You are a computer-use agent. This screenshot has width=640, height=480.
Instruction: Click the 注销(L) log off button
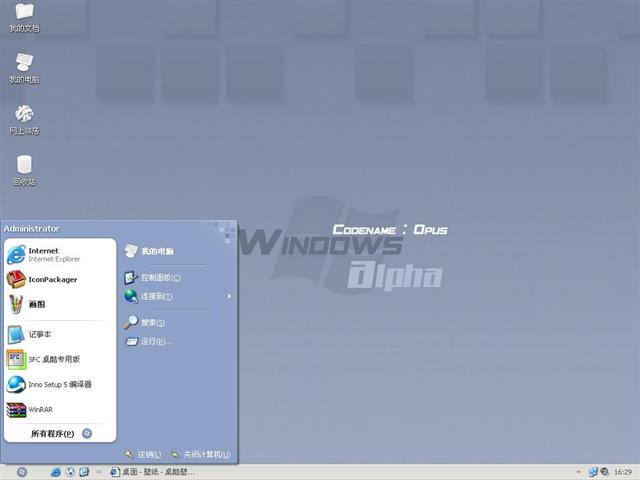(x=143, y=454)
